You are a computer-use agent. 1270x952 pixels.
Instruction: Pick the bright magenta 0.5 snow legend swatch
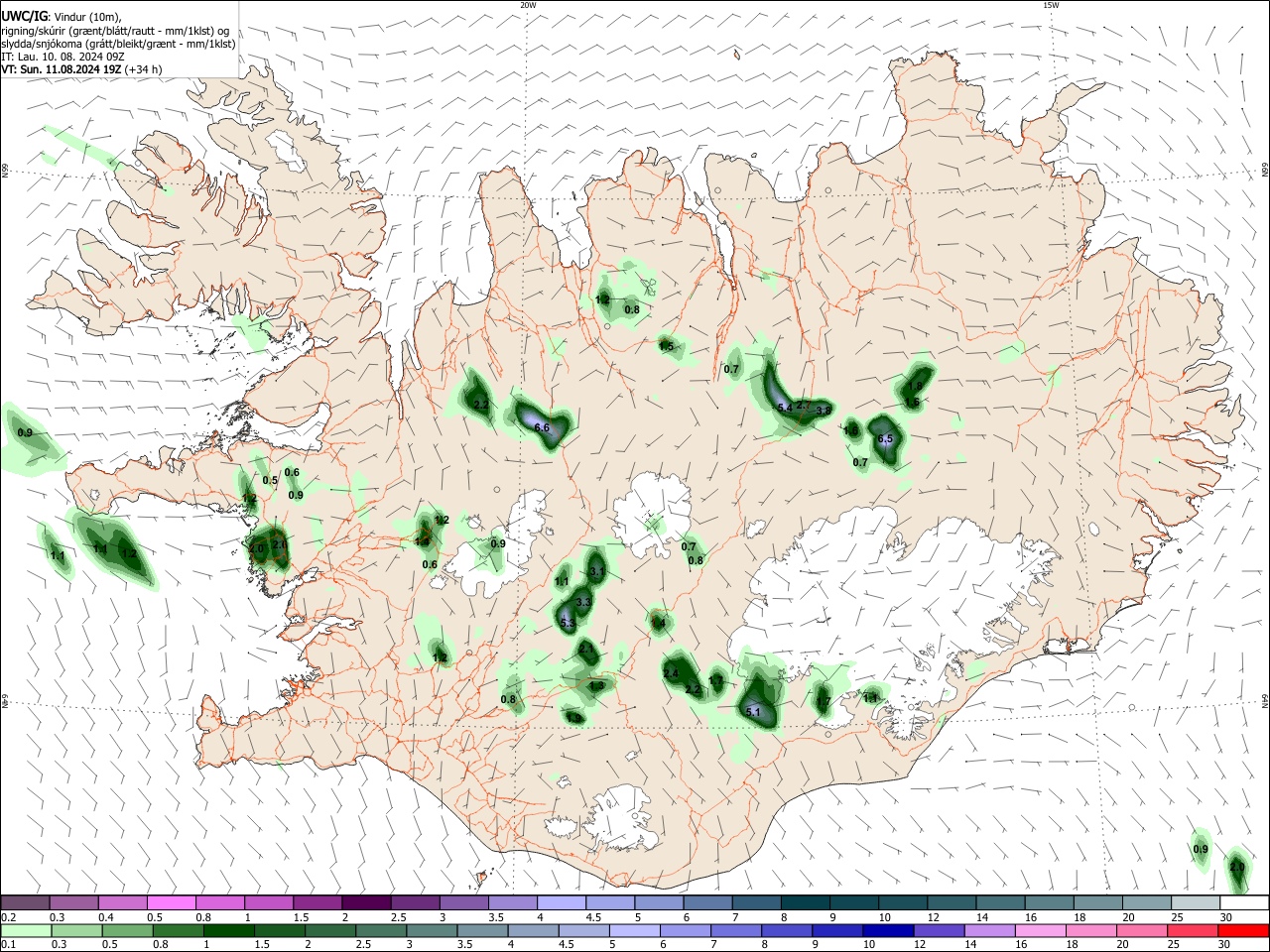coord(171,903)
